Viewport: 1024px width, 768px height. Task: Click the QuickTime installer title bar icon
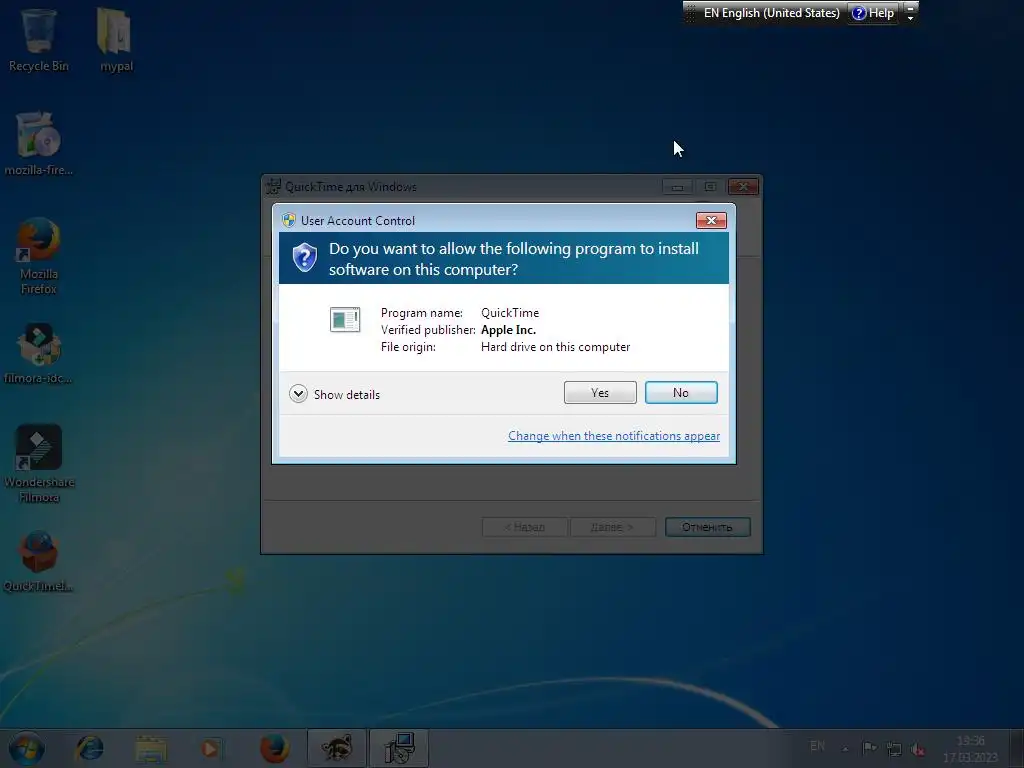click(274, 187)
